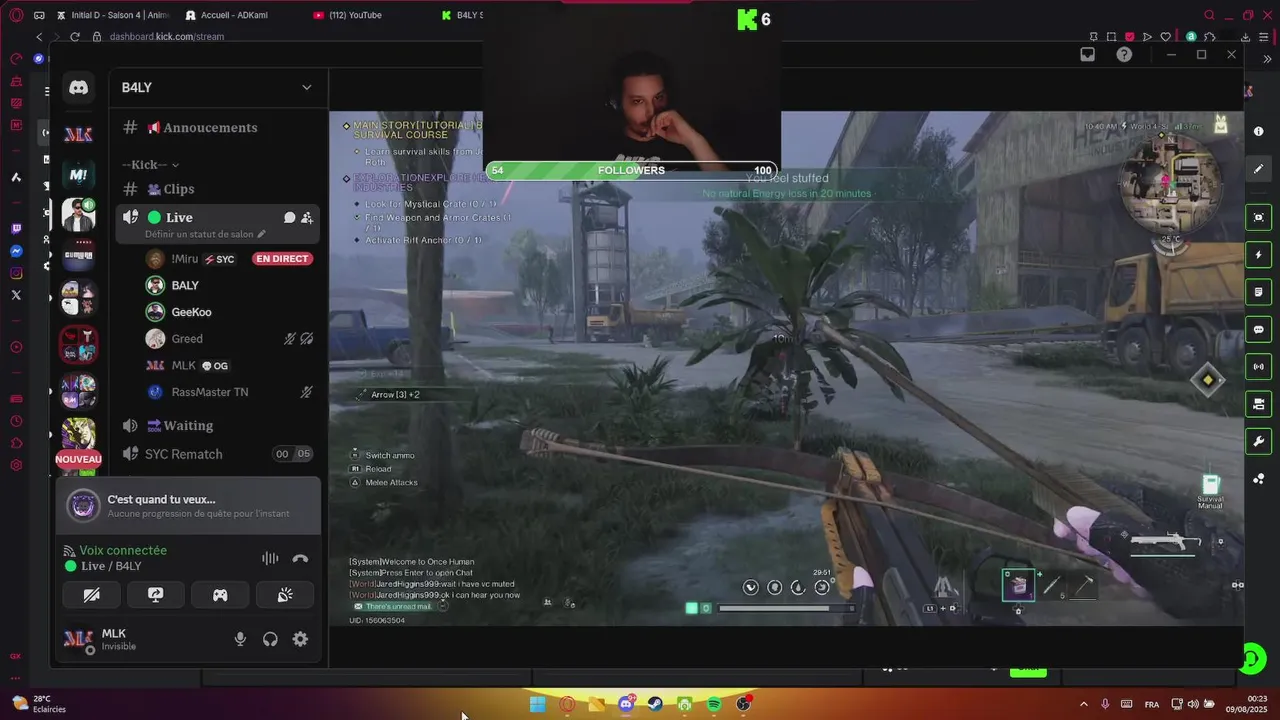Select user GeeKoo in voice channel
The width and height of the screenshot is (1280, 720).
(230, 312)
